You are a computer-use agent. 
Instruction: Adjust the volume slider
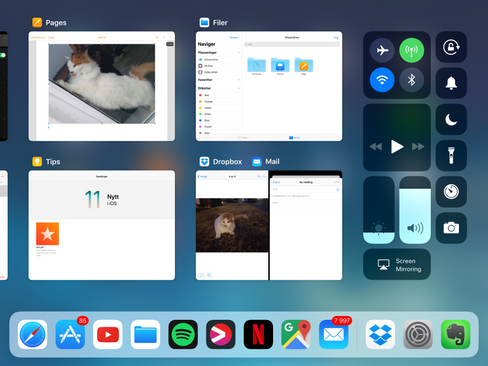pyautogui.click(x=415, y=210)
